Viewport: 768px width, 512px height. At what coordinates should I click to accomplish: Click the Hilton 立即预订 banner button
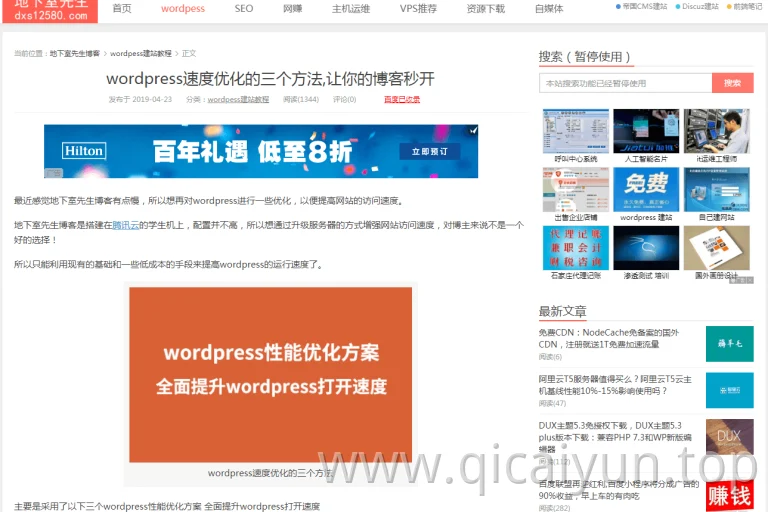click(430, 151)
